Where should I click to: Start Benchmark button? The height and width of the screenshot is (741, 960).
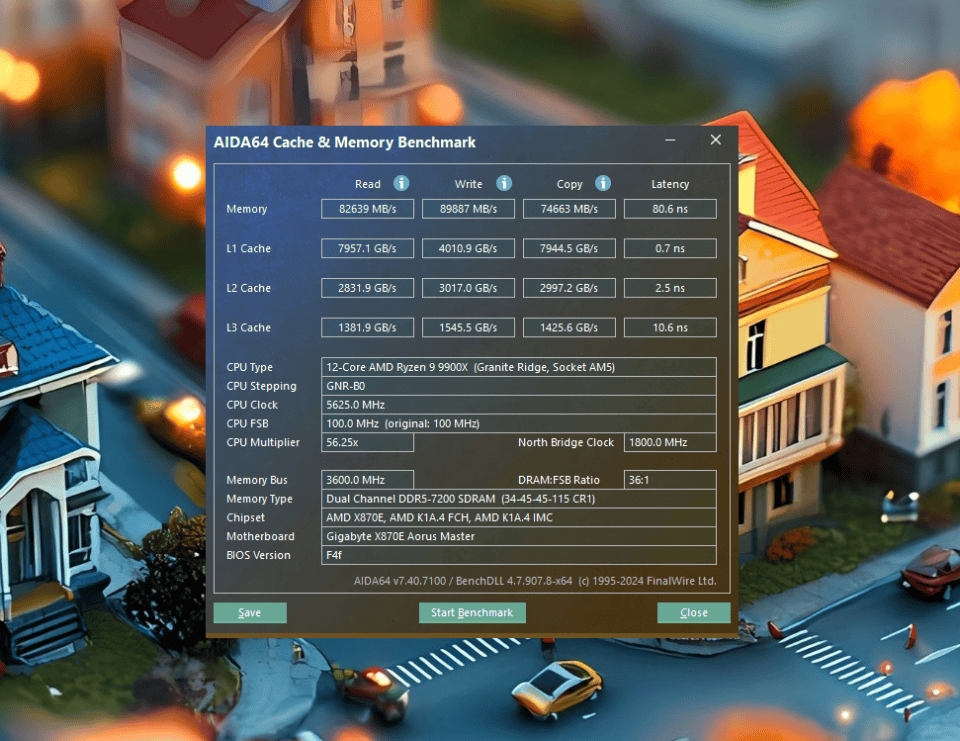coord(472,612)
